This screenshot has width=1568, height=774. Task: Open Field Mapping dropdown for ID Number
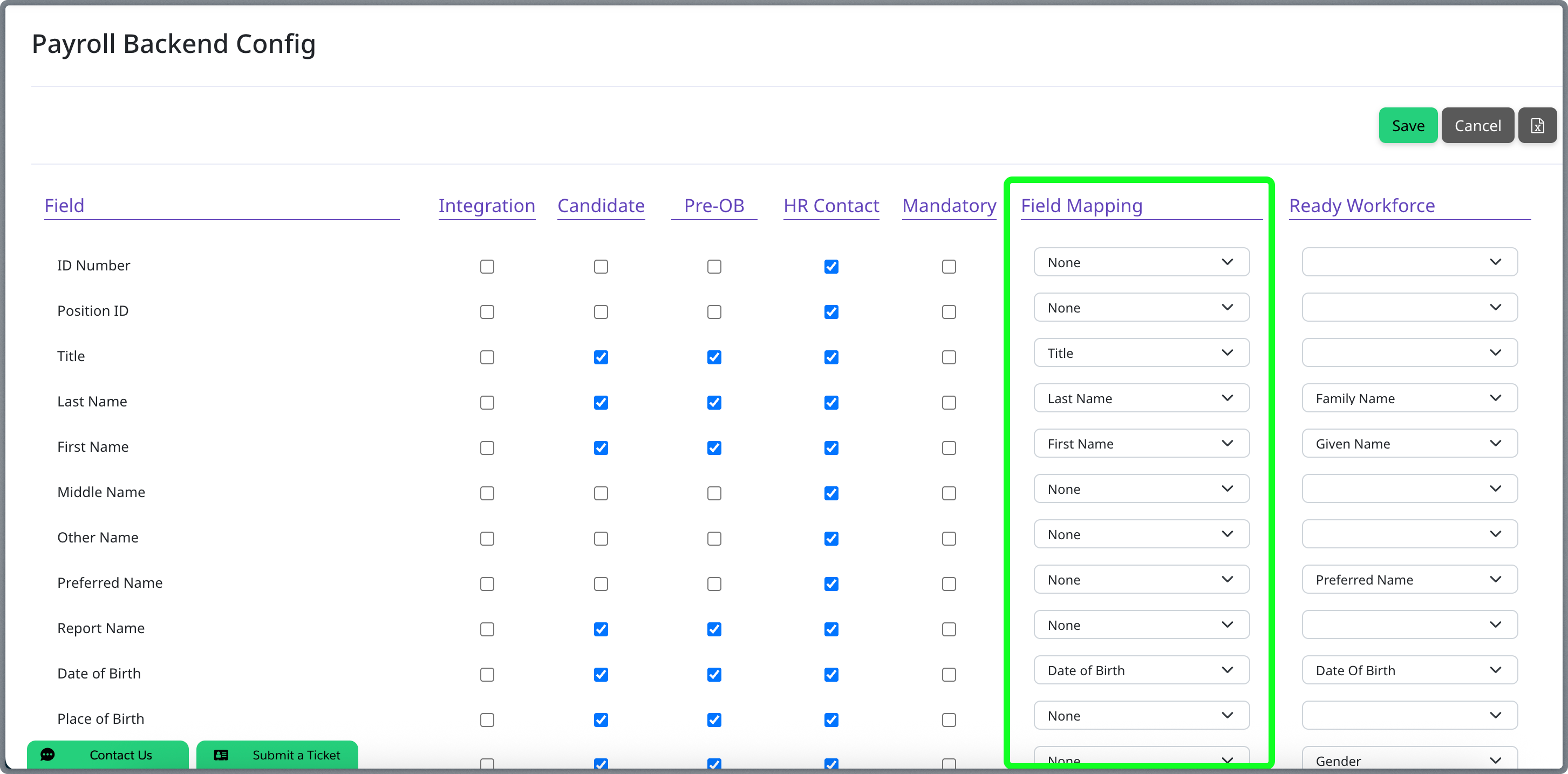point(1141,262)
